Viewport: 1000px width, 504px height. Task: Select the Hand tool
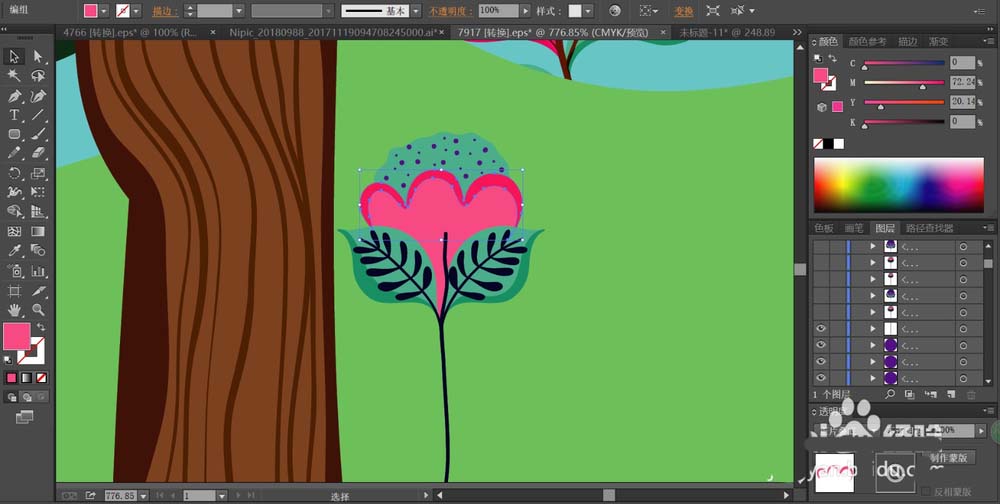click(14, 310)
